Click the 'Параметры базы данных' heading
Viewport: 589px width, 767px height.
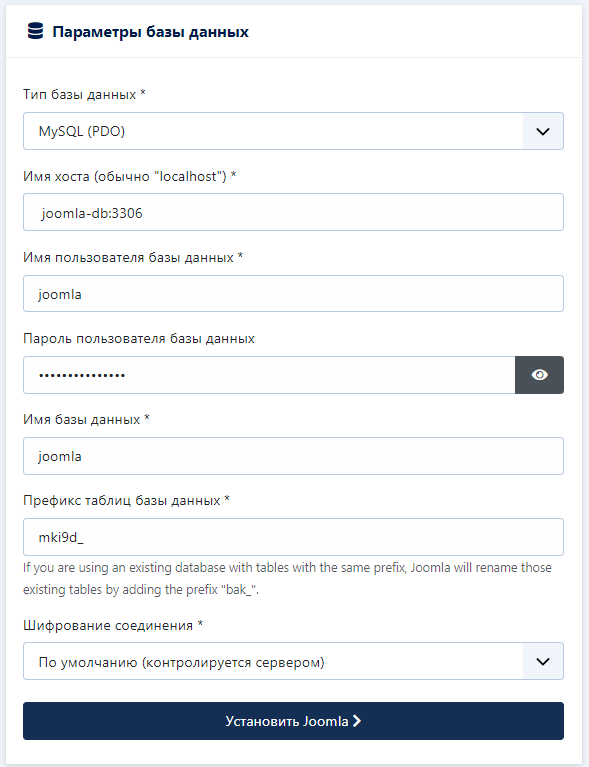(x=151, y=32)
